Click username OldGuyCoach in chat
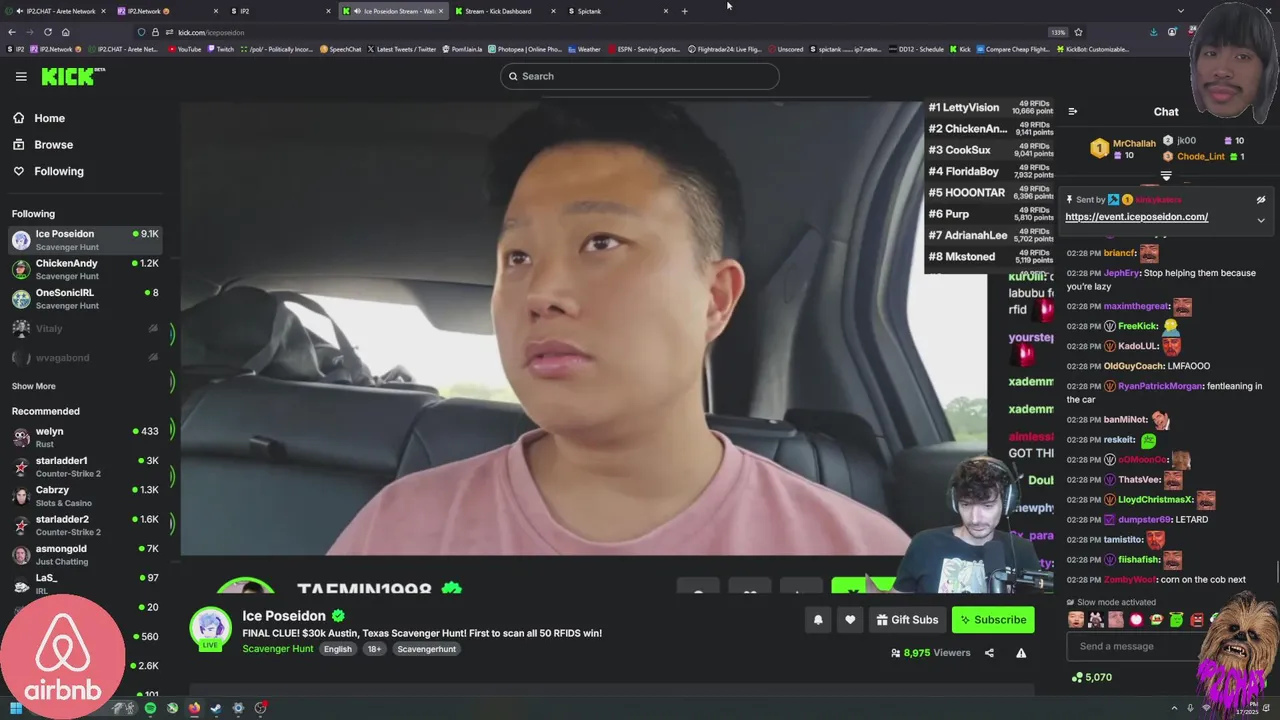This screenshot has height=720, width=1280. 1134,366
